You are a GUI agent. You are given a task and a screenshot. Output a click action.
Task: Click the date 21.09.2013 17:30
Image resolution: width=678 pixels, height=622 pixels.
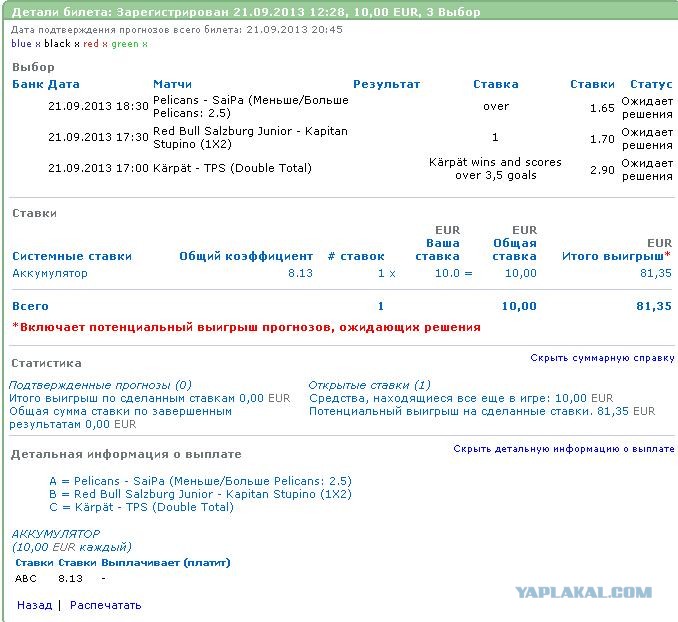tap(98, 138)
